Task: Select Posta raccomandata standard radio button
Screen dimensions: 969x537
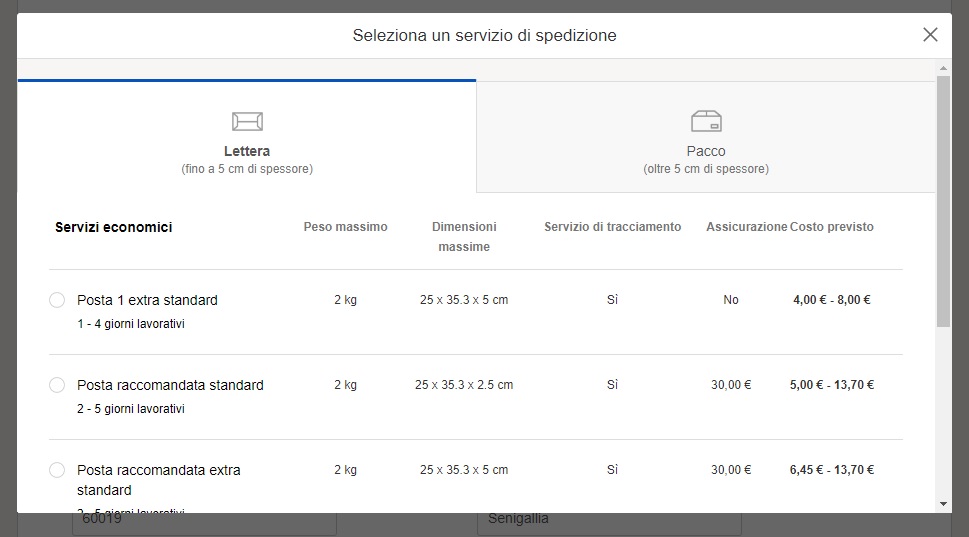Action: pyautogui.click(x=57, y=385)
